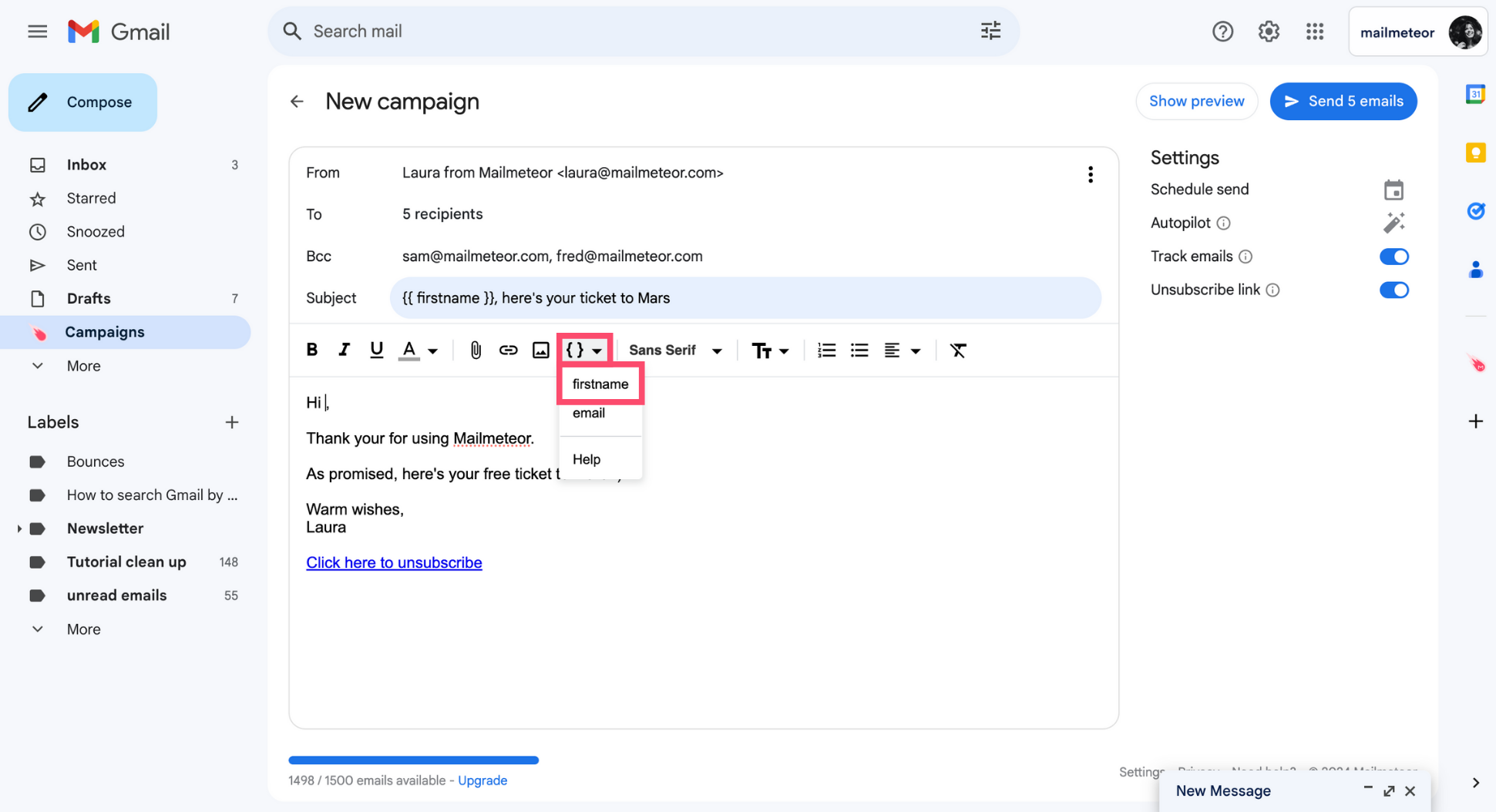Open the Google apps grid
Viewport: 1496px width, 812px height.
[x=1315, y=32]
